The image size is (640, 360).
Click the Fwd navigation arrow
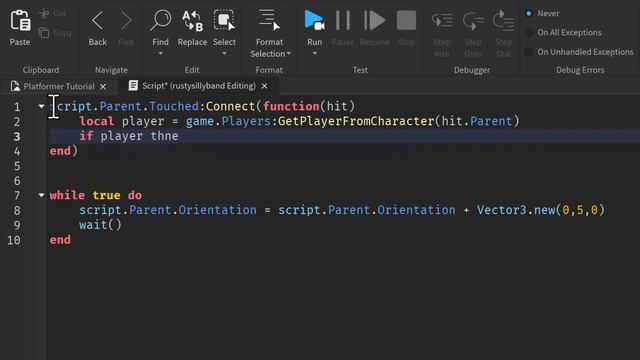click(x=126, y=20)
